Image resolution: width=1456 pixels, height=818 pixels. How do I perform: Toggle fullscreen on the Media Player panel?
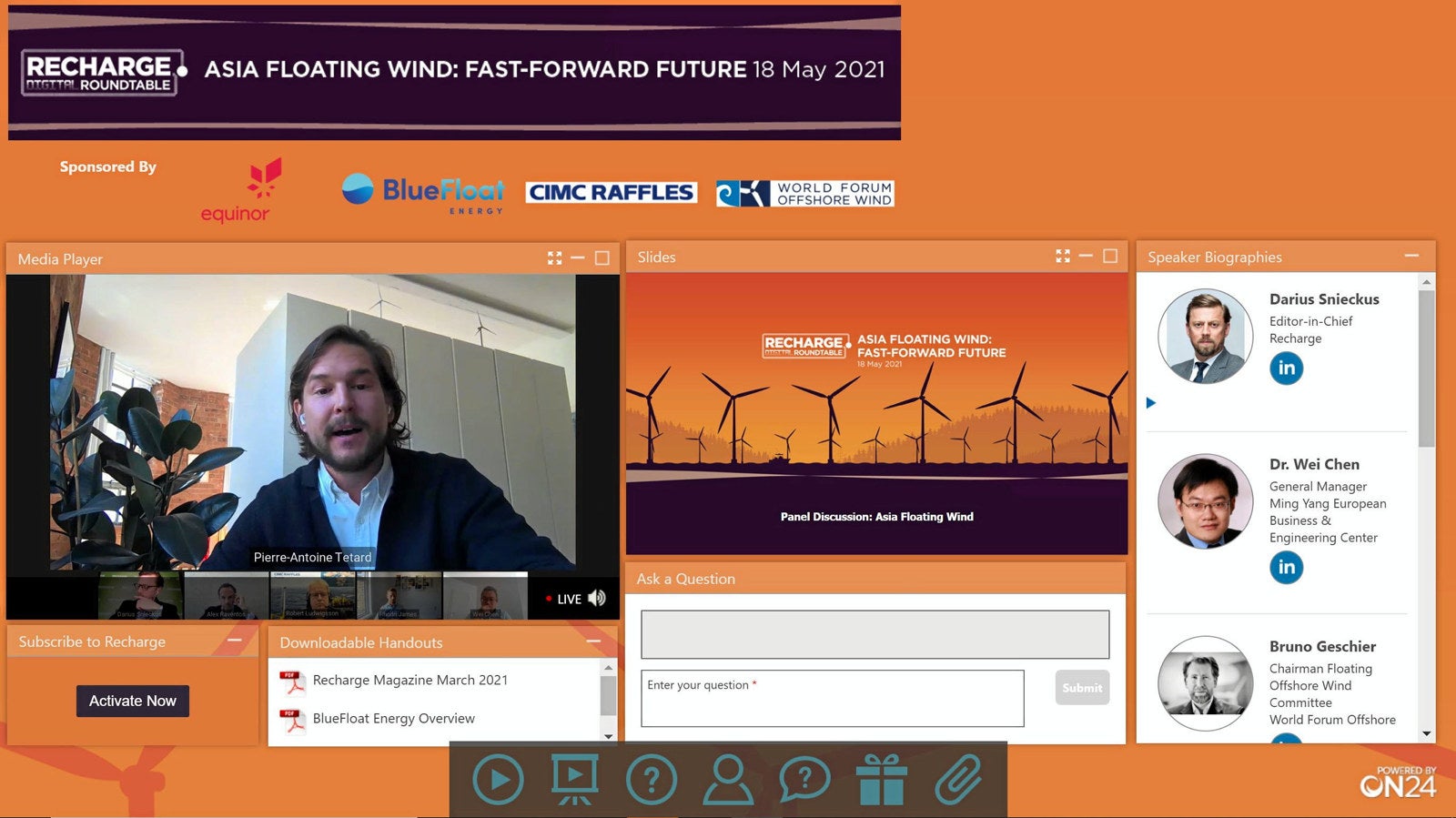(554, 258)
